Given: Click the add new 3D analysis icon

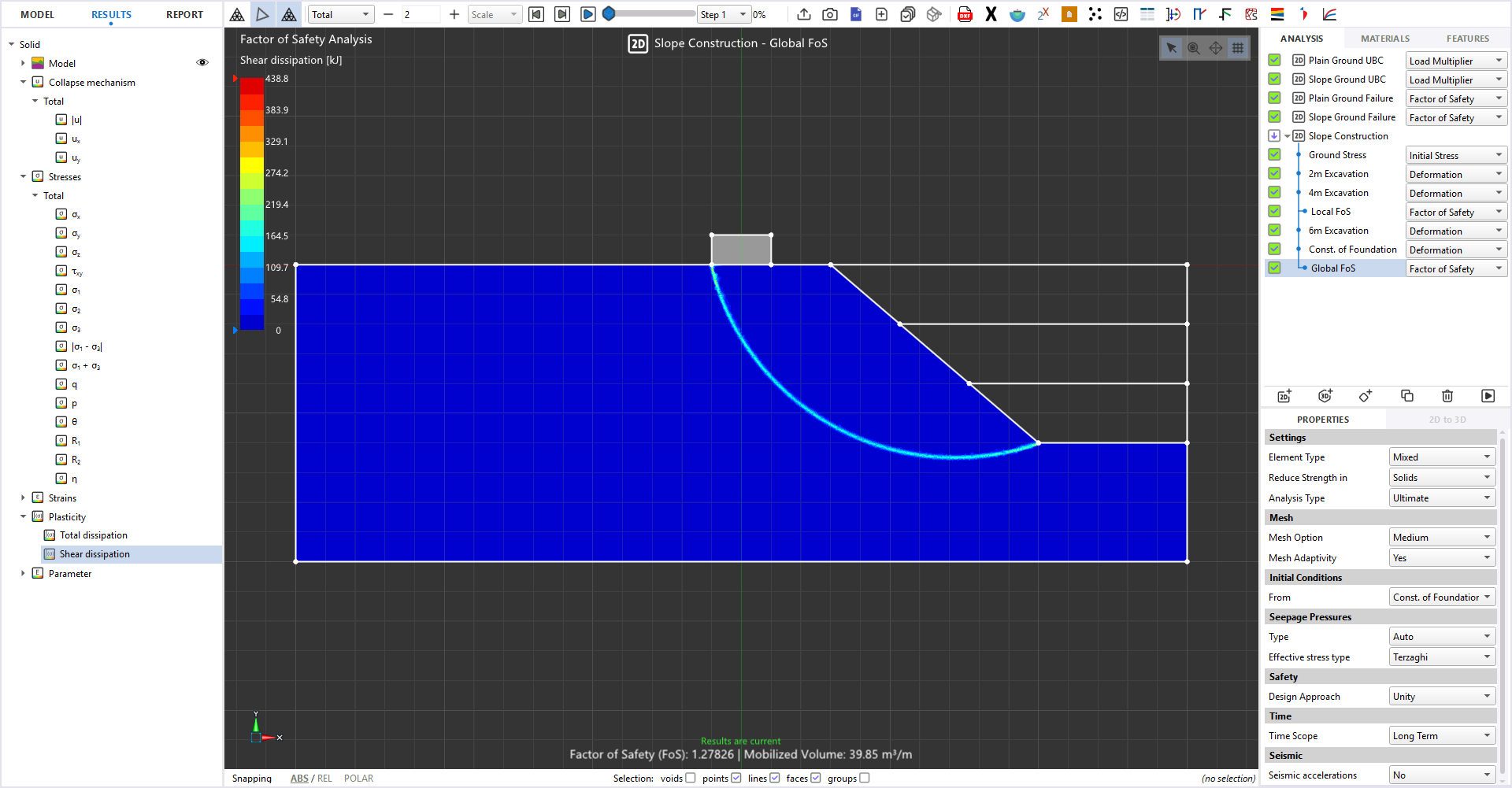Looking at the screenshot, I should (x=1325, y=396).
